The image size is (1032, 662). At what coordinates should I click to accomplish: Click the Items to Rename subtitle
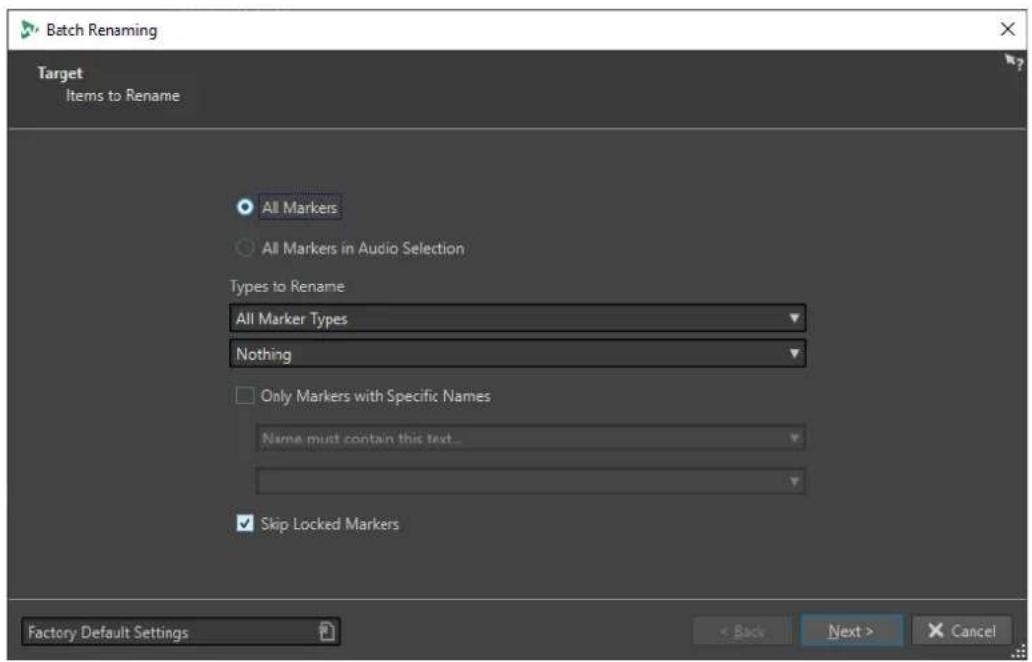point(122,95)
